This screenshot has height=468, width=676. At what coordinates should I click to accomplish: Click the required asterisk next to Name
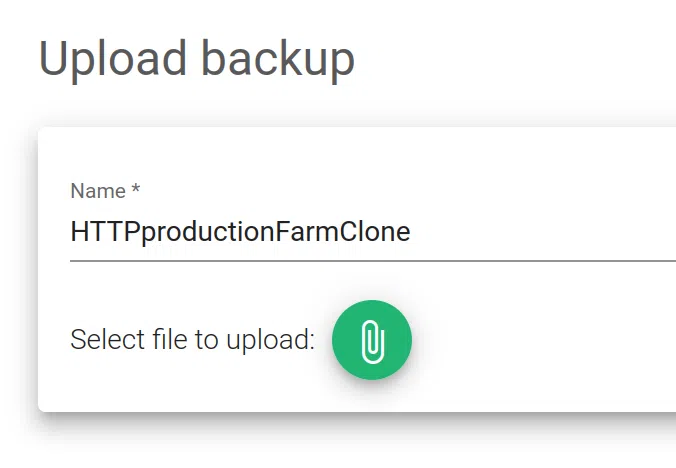coord(136,190)
